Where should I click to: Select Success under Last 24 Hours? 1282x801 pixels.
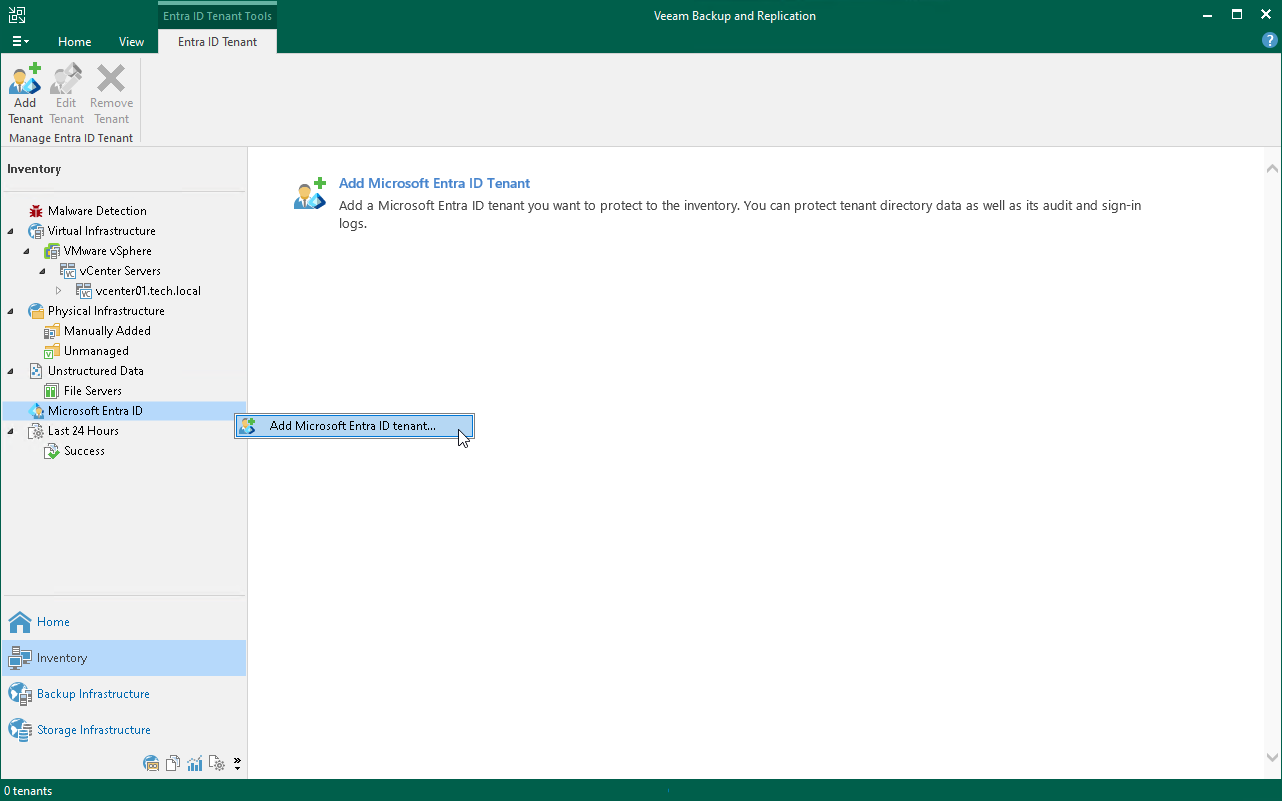[x=84, y=451]
